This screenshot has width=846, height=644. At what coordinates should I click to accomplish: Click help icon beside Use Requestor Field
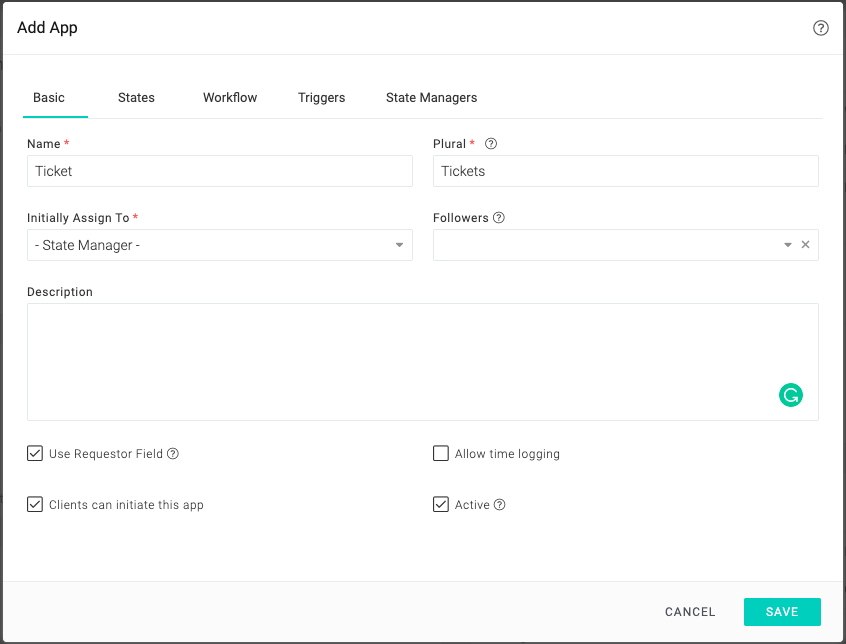(173, 454)
